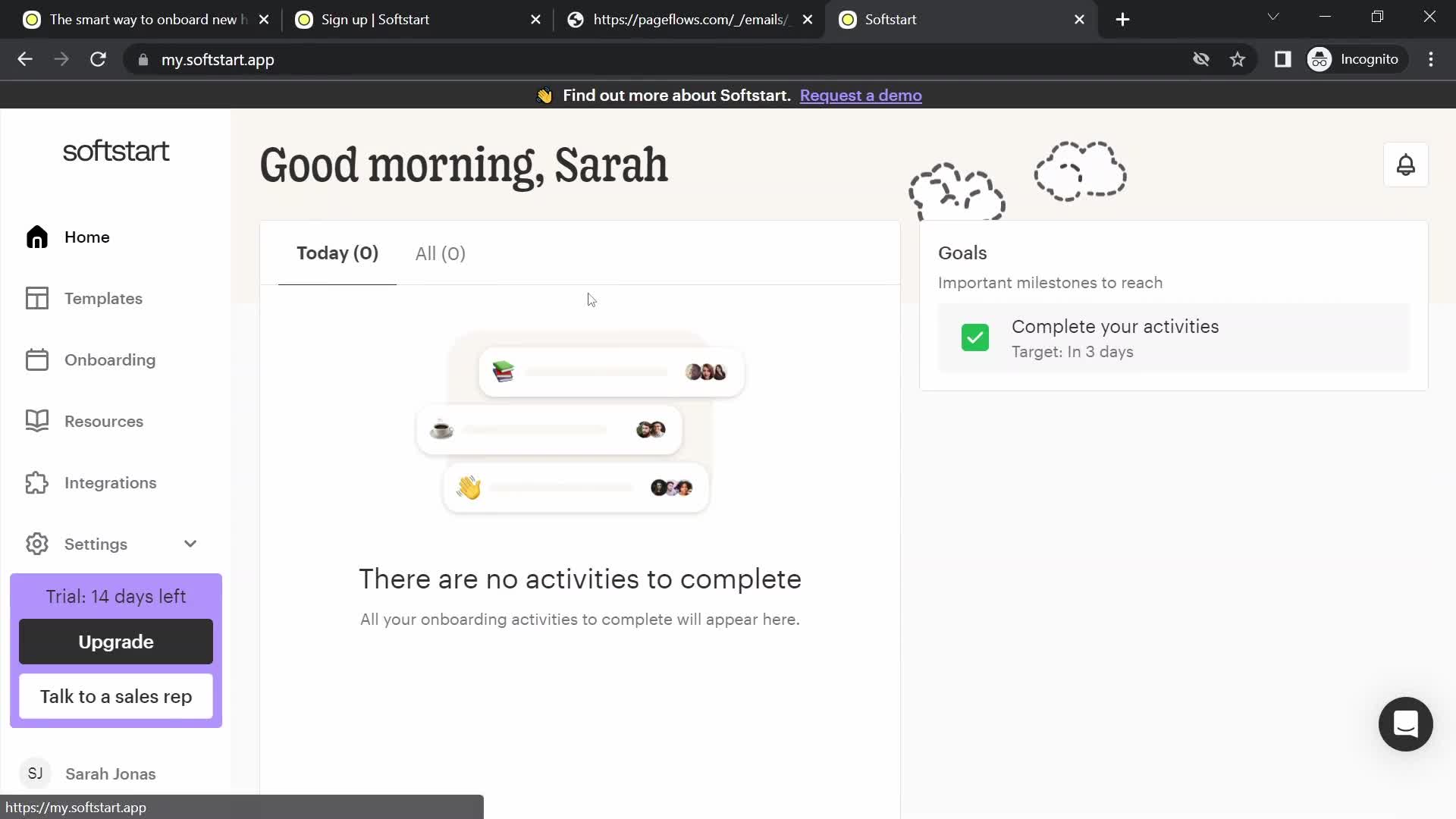Click the Upgrade button
This screenshot has width=1456, height=819.
click(x=116, y=642)
